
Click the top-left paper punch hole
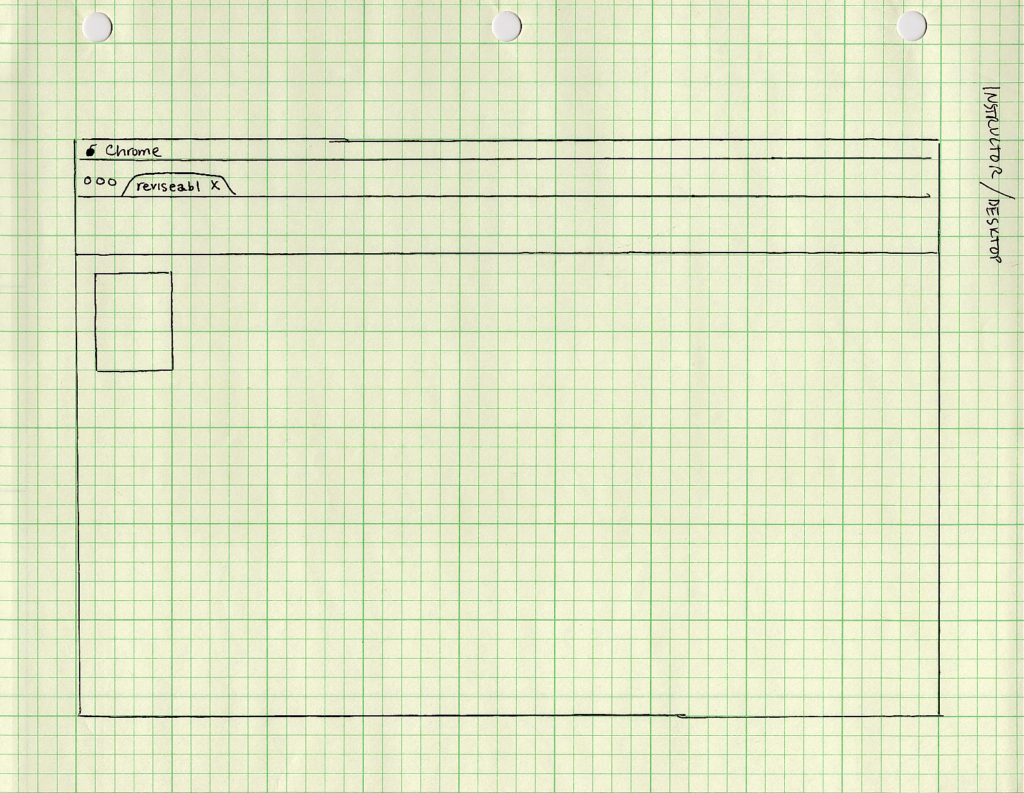97,27
